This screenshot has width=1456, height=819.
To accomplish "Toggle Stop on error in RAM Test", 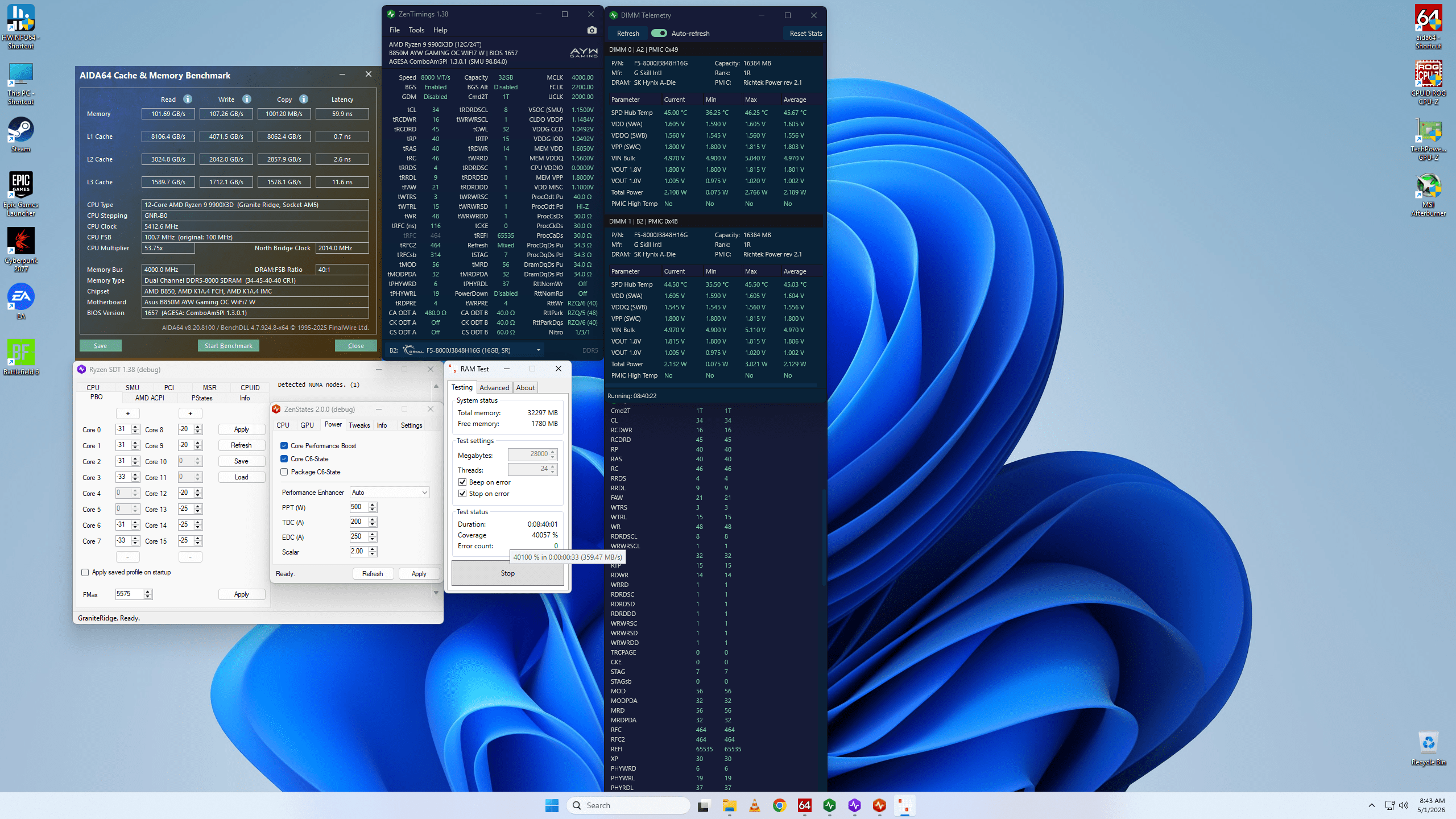I will coord(462,493).
